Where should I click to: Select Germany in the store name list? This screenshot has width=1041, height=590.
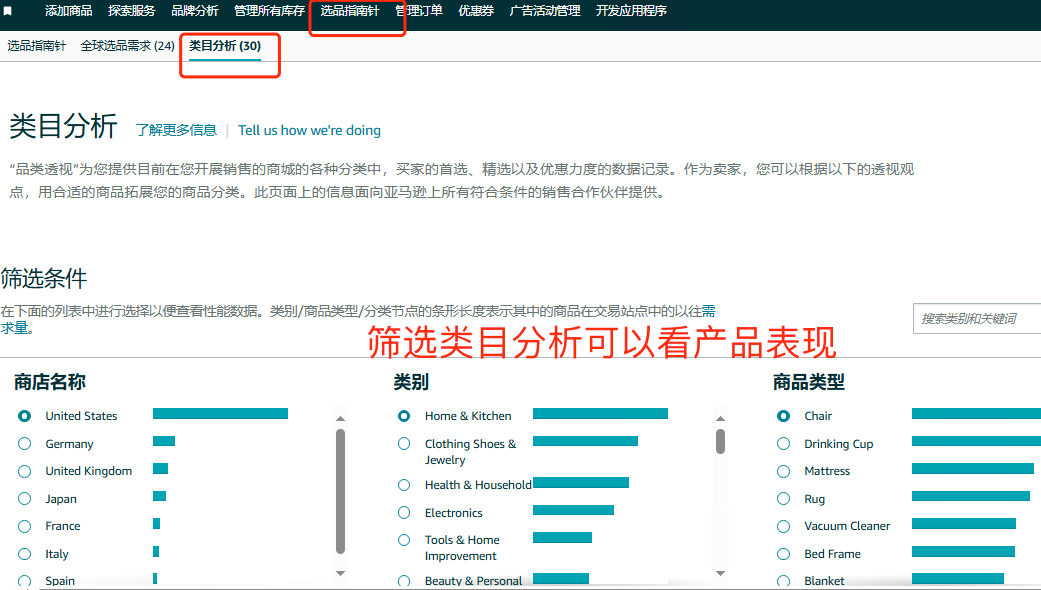point(24,443)
